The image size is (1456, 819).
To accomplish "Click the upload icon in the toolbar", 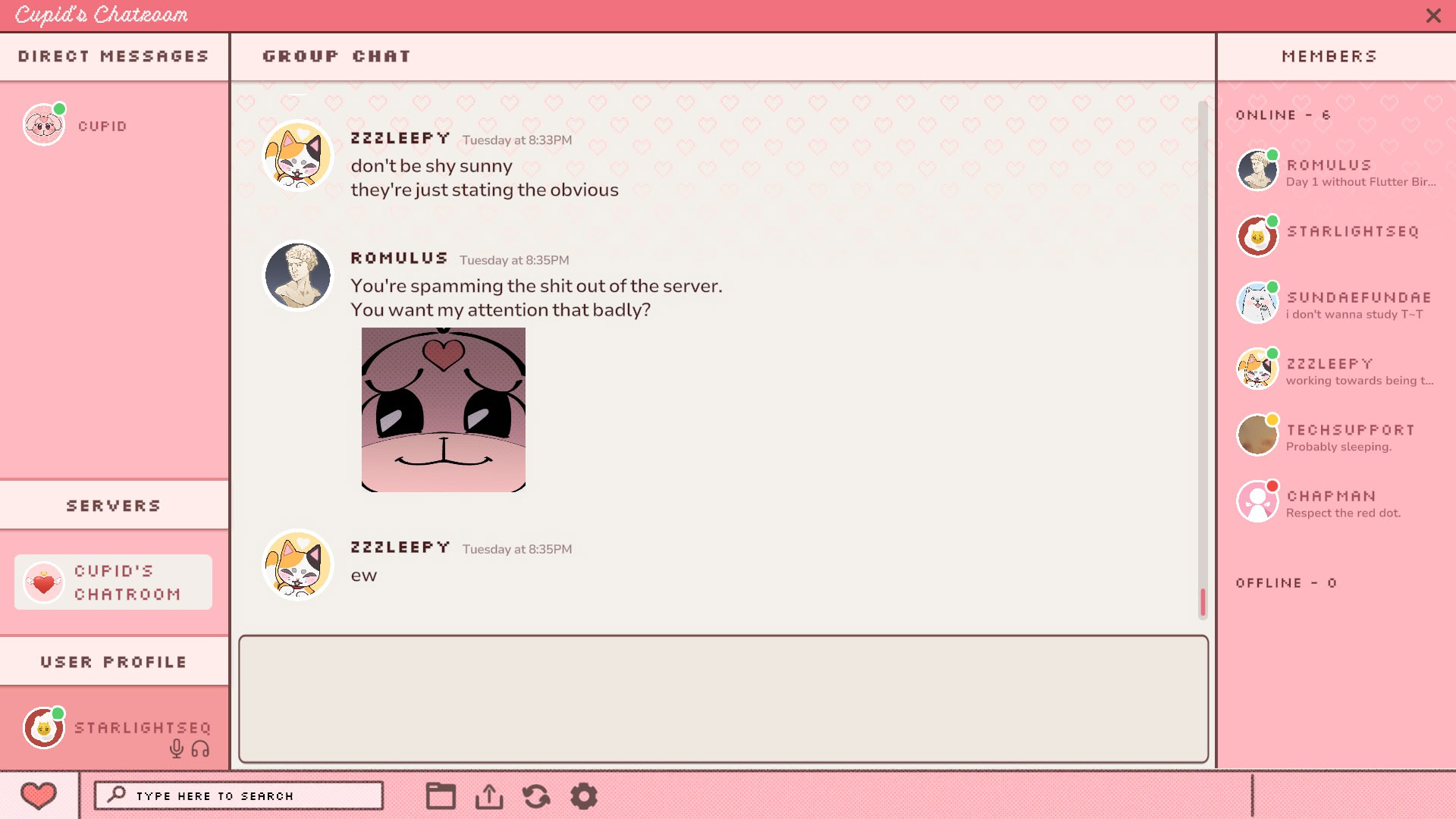I will pos(489,796).
